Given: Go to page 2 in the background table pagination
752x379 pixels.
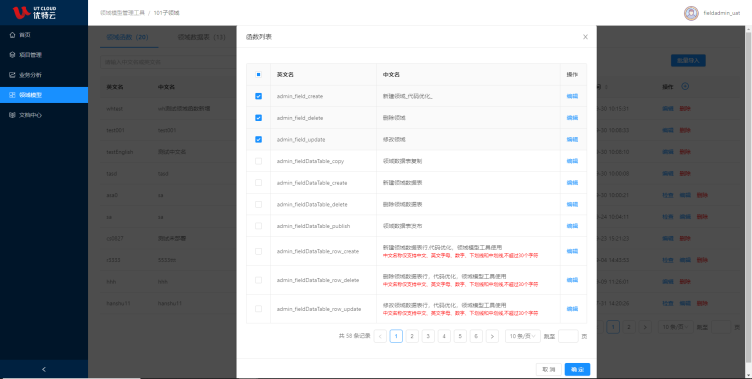Looking at the screenshot, I should pyautogui.click(x=629, y=327).
